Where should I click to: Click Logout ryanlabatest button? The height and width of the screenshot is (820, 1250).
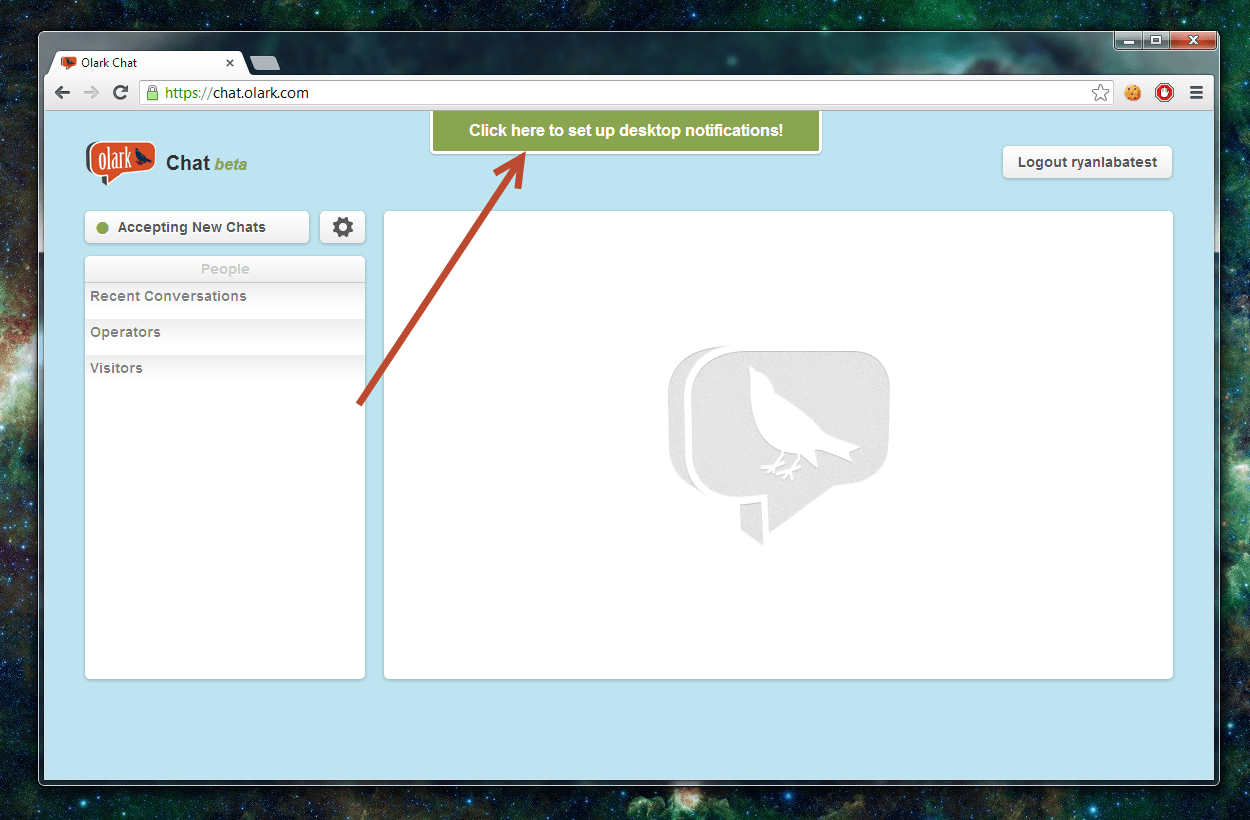click(x=1087, y=162)
